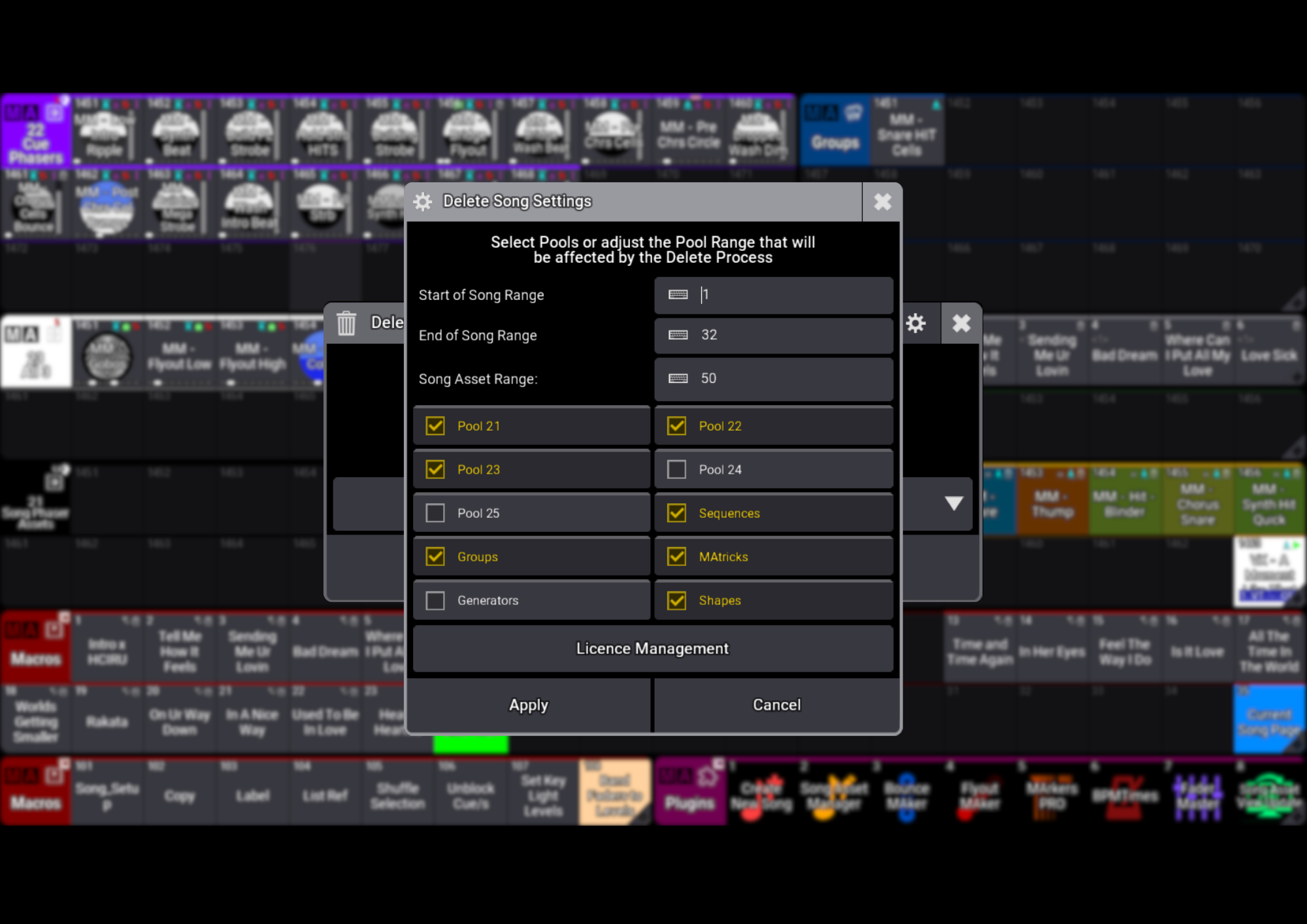Enable the Pool 25 checkbox
Screen dimensions: 1307x924
(435, 513)
